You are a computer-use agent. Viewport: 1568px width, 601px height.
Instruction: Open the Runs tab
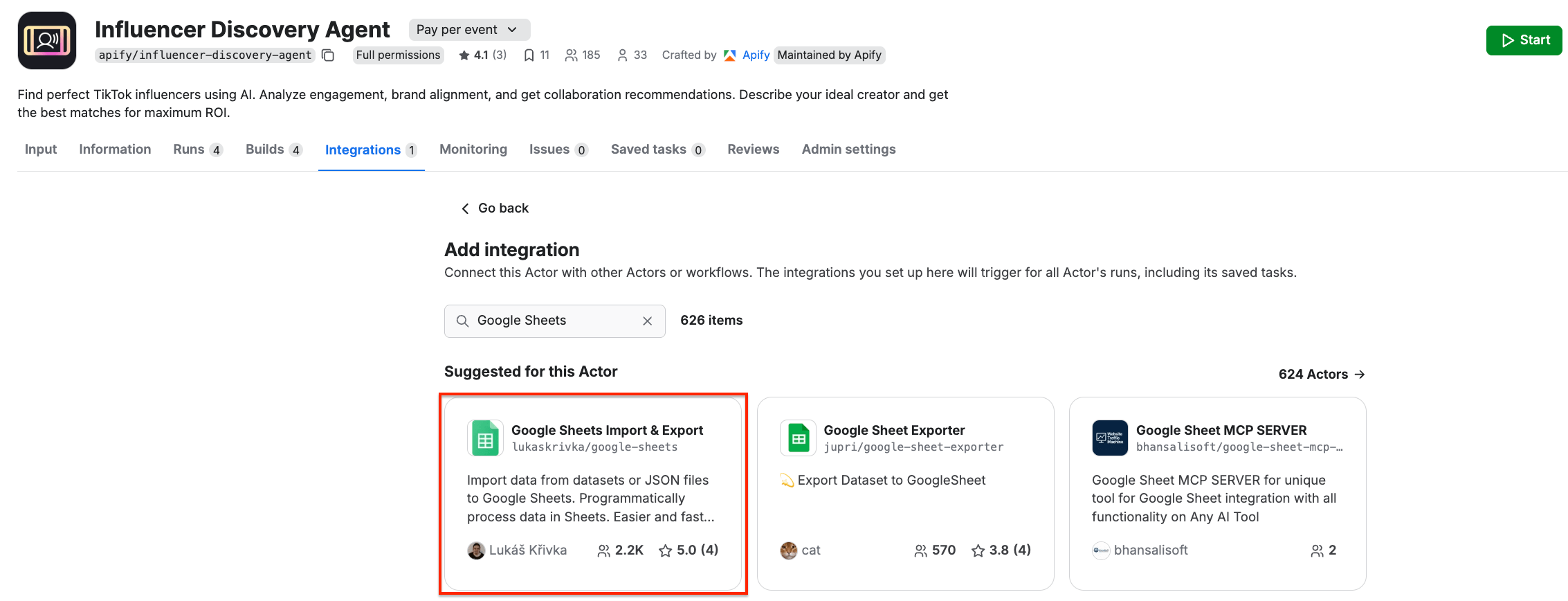(x=198, y=150)
